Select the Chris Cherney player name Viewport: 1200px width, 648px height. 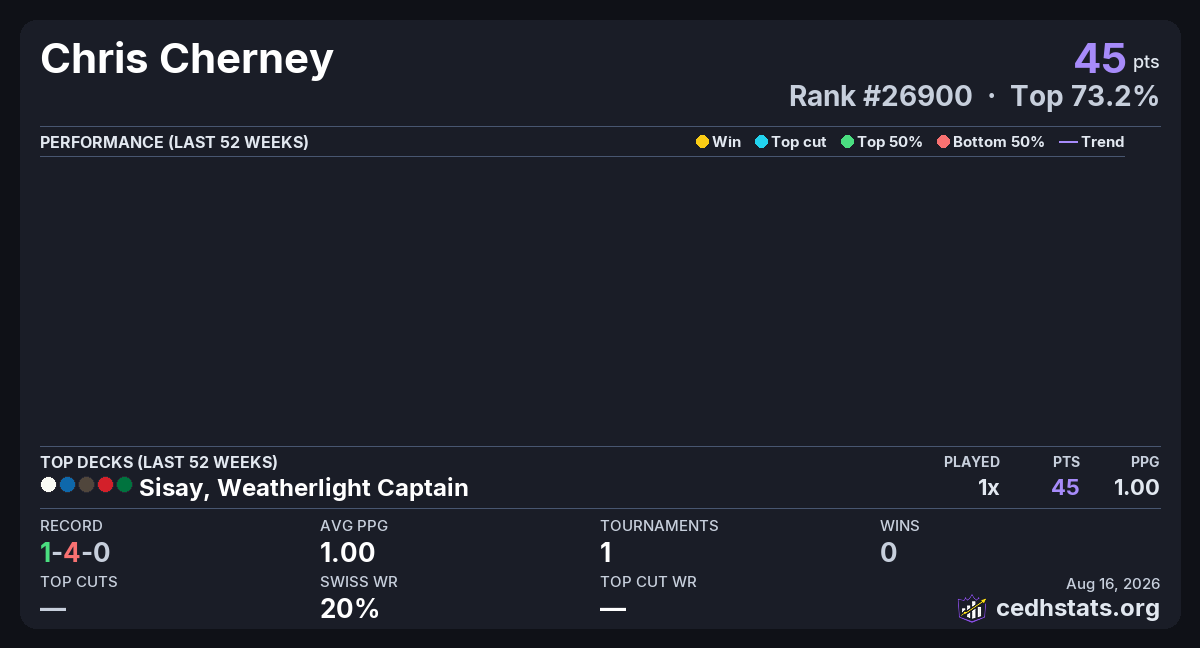[187, 59]
